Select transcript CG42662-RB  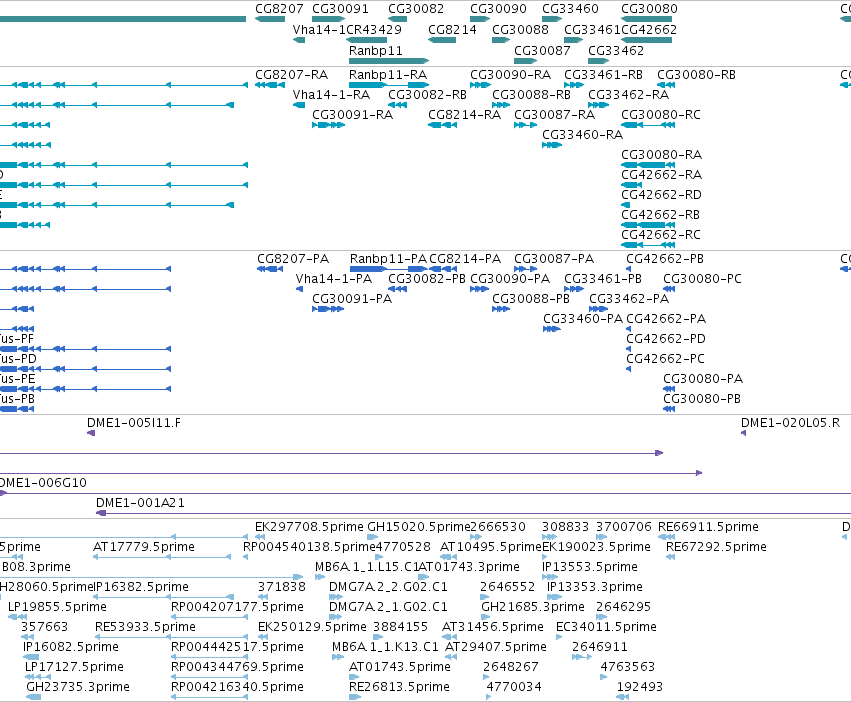pyautogui.click(x=648, y=225)
